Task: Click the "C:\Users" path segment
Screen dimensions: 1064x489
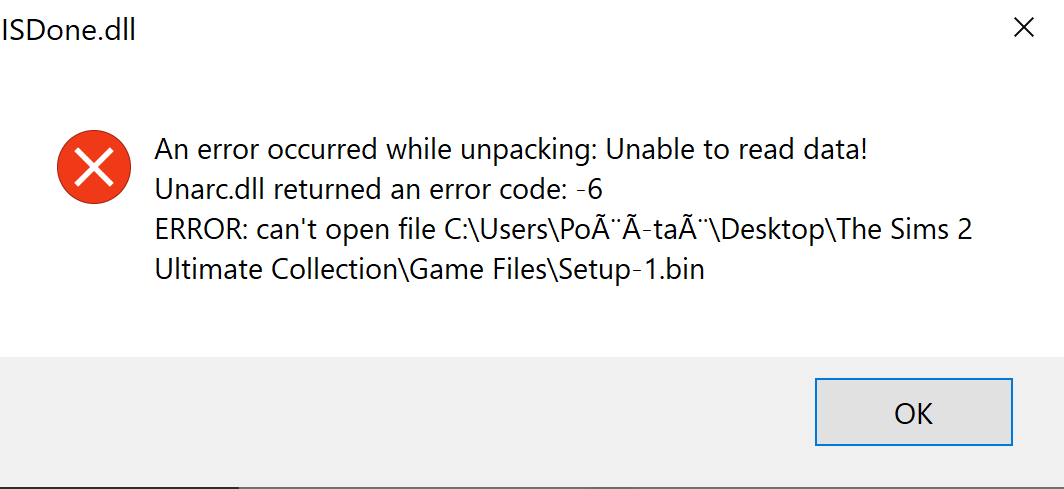Action: click(x=495, y=230)
